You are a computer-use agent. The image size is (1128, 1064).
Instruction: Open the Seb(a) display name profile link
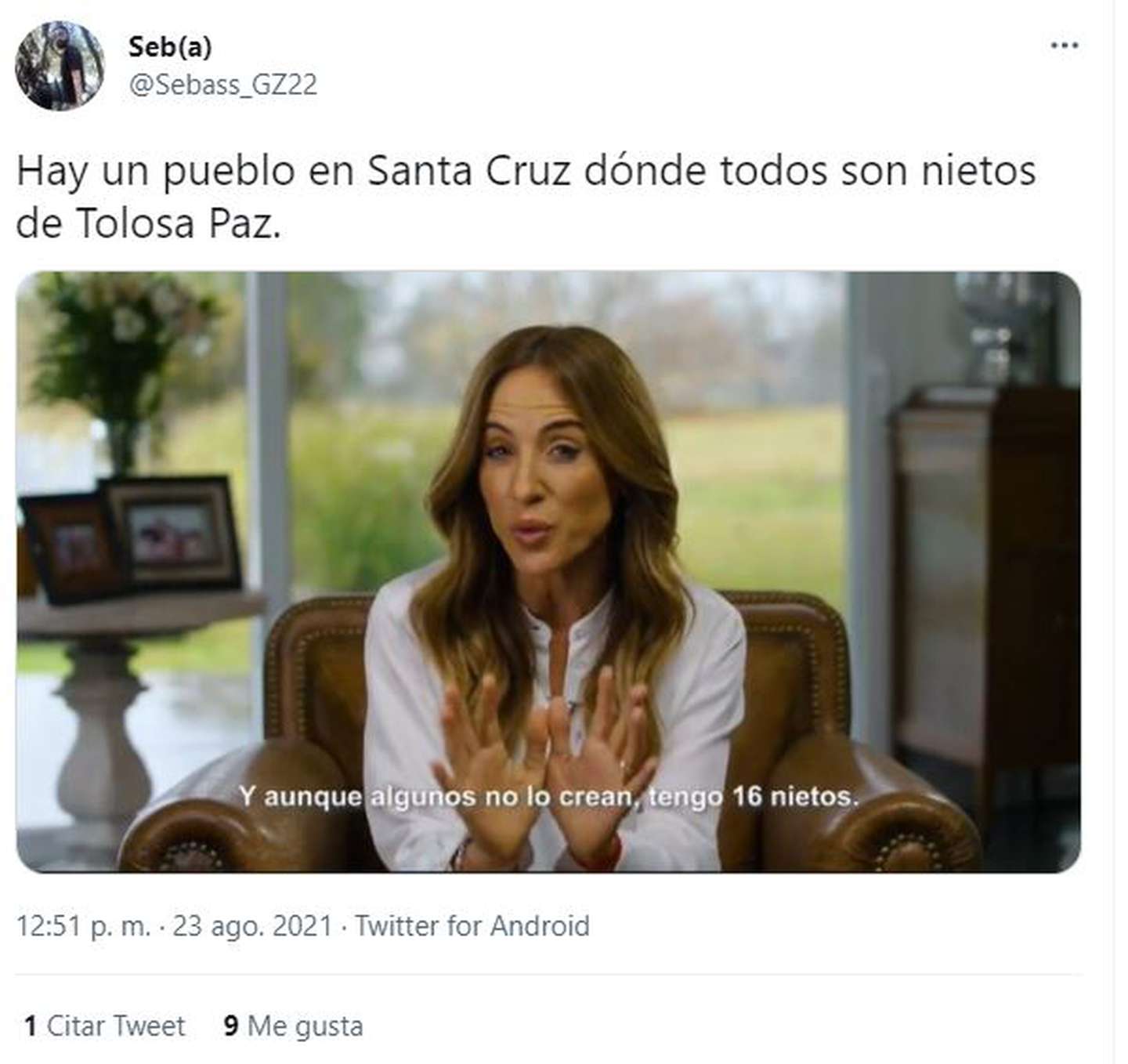170,47
